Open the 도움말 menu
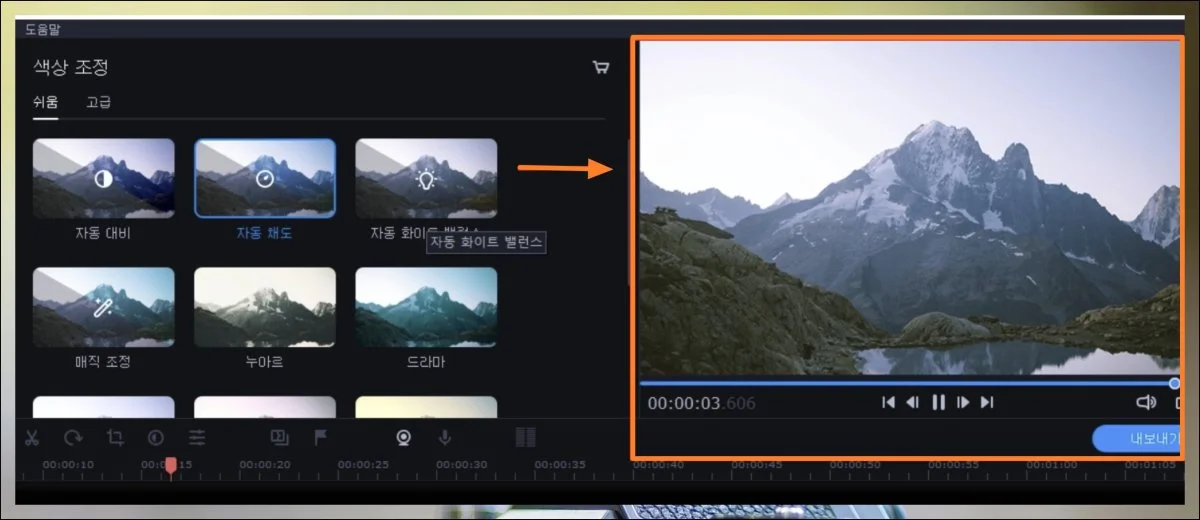The image size is (1200, 520). pos(44,29)
